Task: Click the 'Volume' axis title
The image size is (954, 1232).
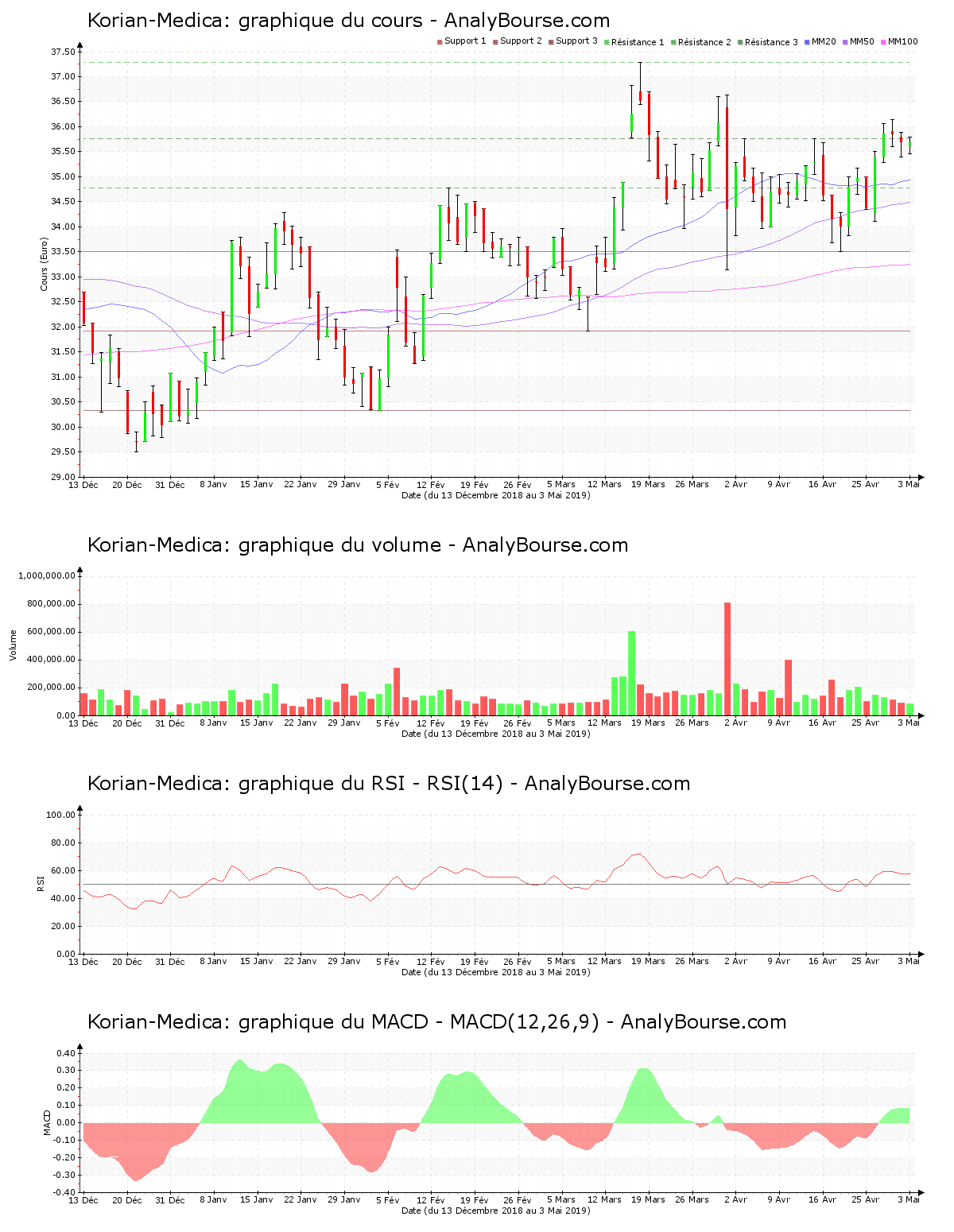Action: pyautogui.click(x=13, y=645)
